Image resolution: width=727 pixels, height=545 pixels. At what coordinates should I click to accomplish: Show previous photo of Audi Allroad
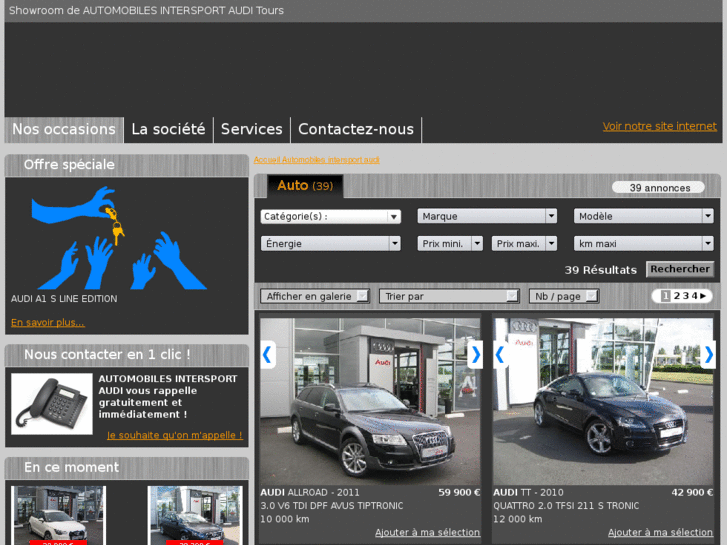pos(268,355)
